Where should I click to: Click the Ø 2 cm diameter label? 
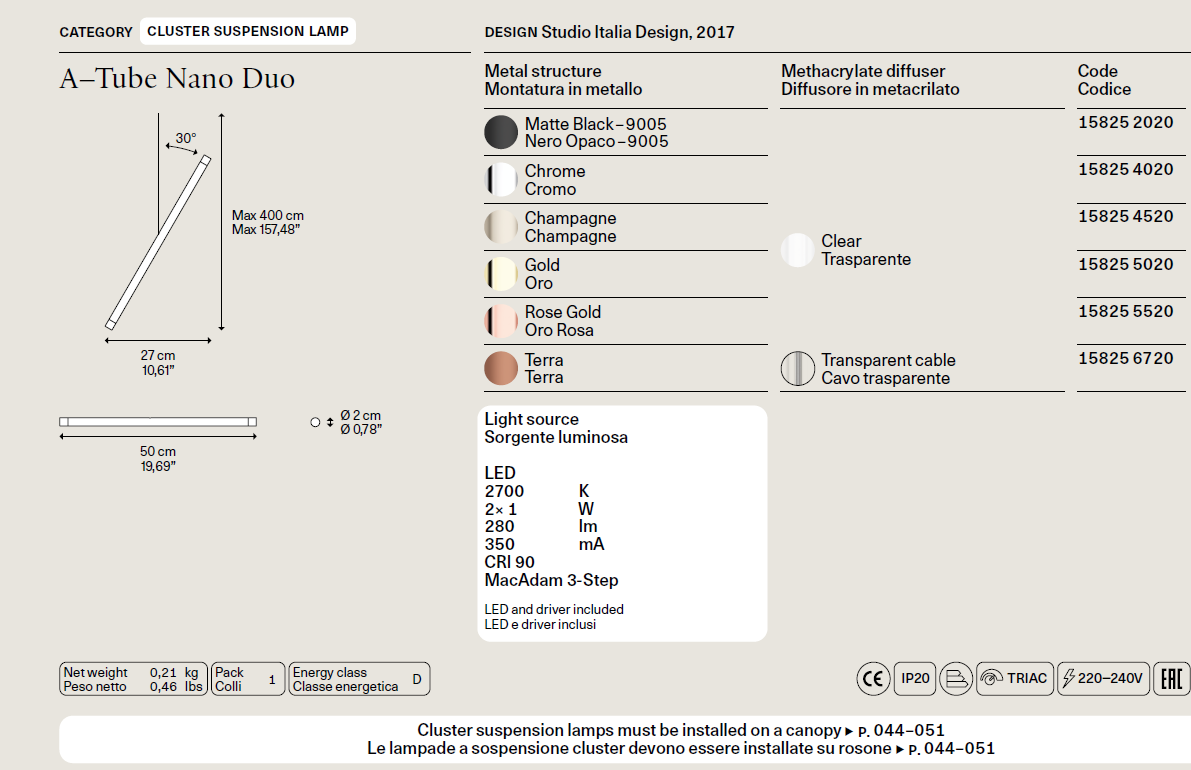361,422
